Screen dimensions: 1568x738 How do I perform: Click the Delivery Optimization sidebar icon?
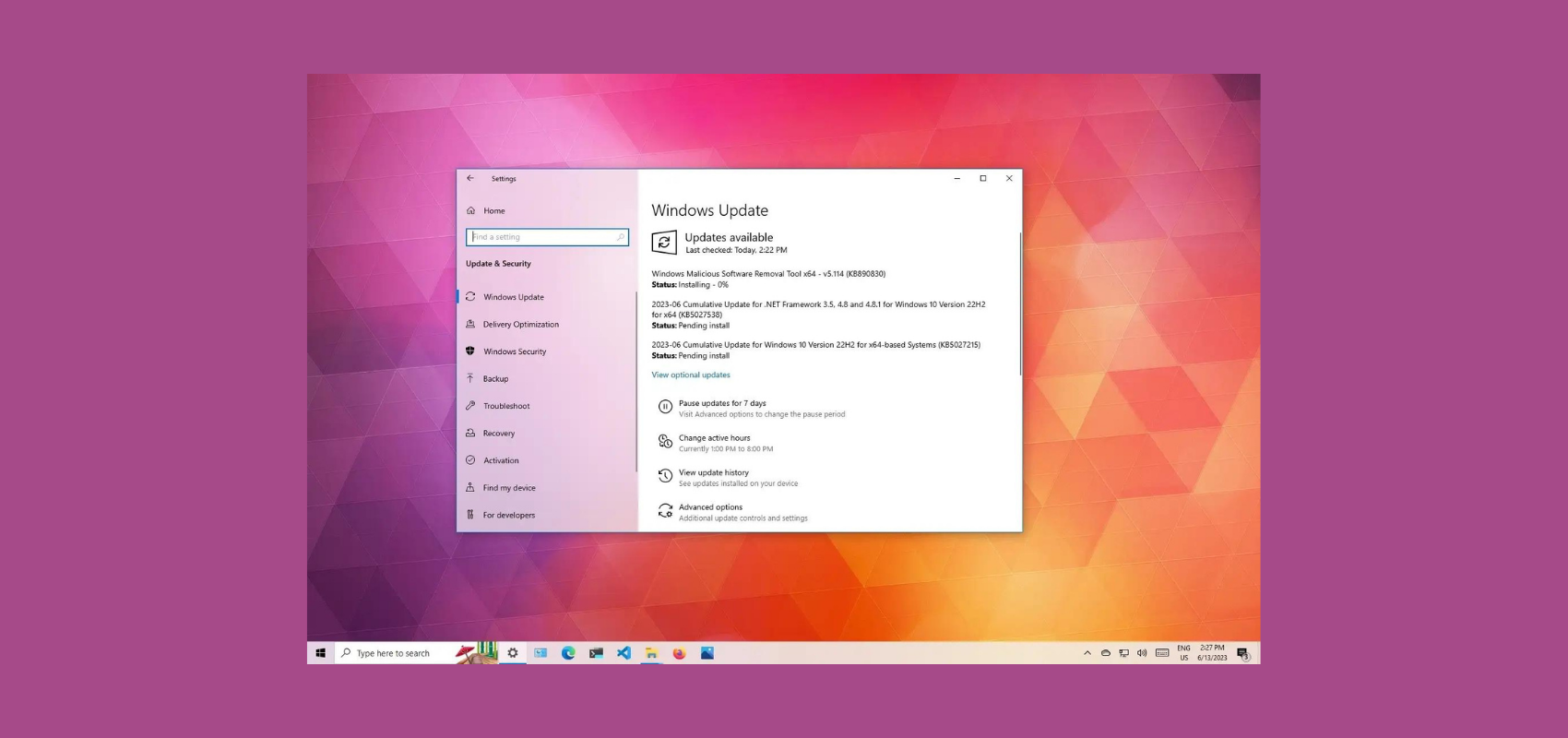tap(470, 324)
